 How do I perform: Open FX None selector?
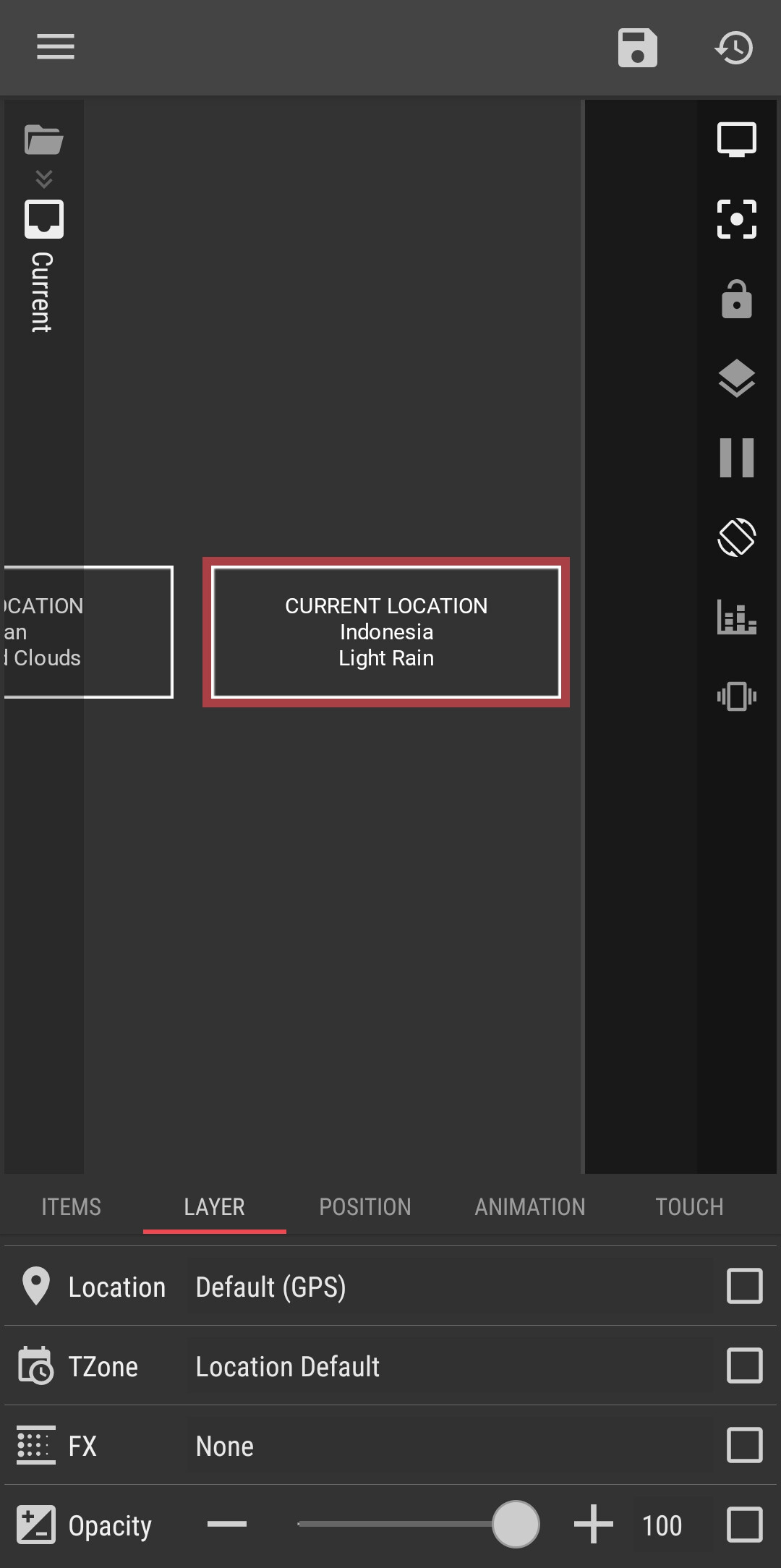(x=448, y=1446)
